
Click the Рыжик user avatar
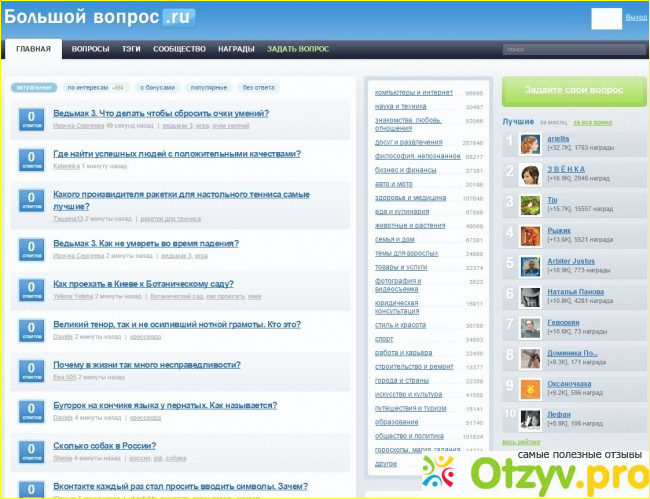[x=530, y=236]
